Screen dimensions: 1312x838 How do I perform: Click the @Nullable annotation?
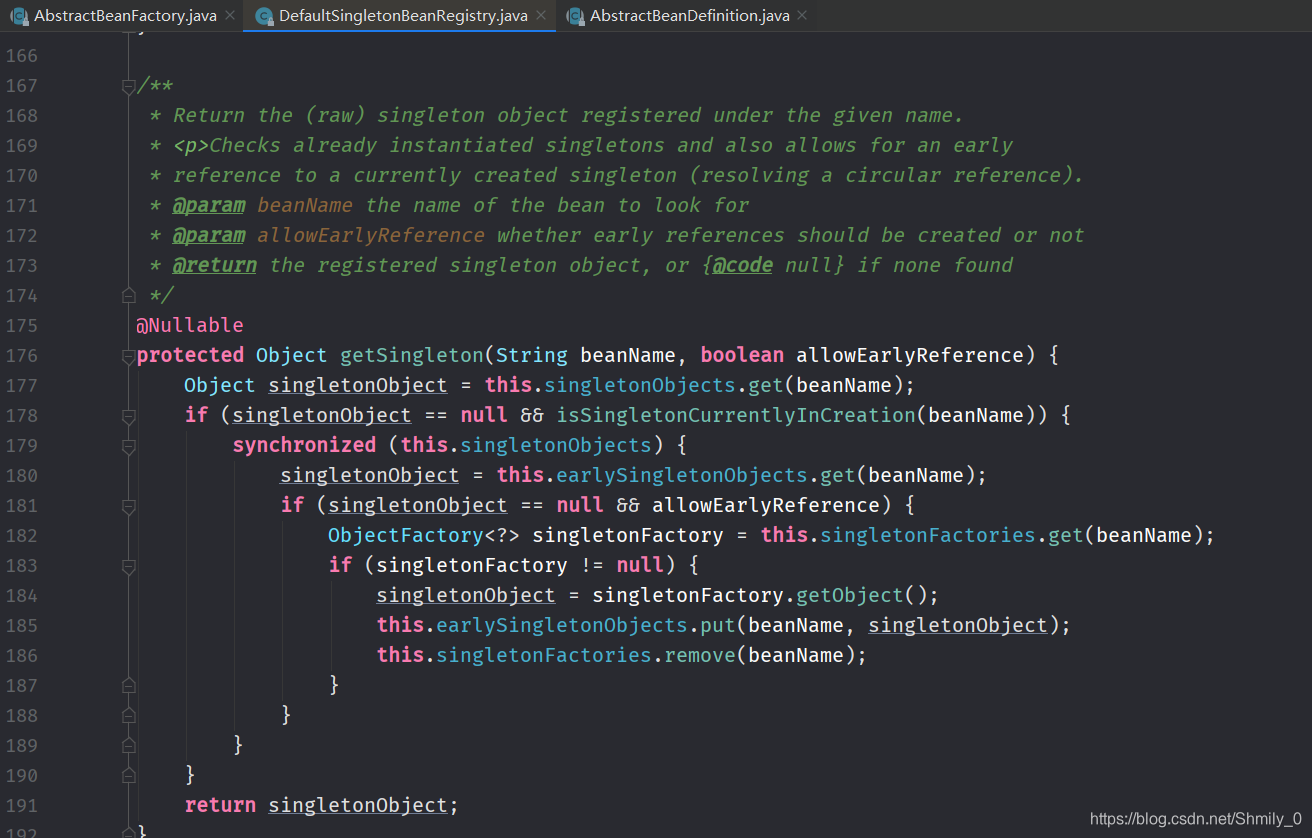[190, 325]
